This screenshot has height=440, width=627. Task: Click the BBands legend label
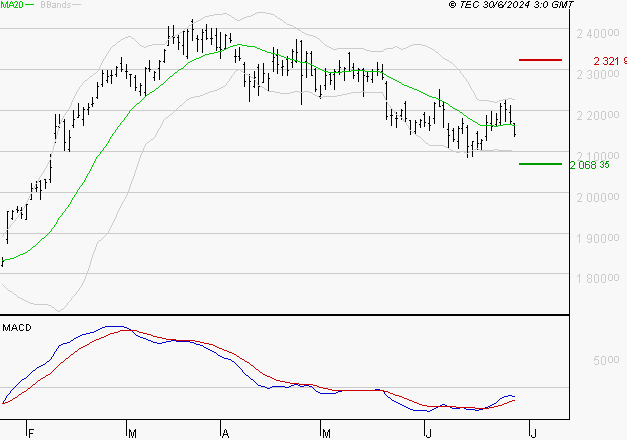coord(56,5)
